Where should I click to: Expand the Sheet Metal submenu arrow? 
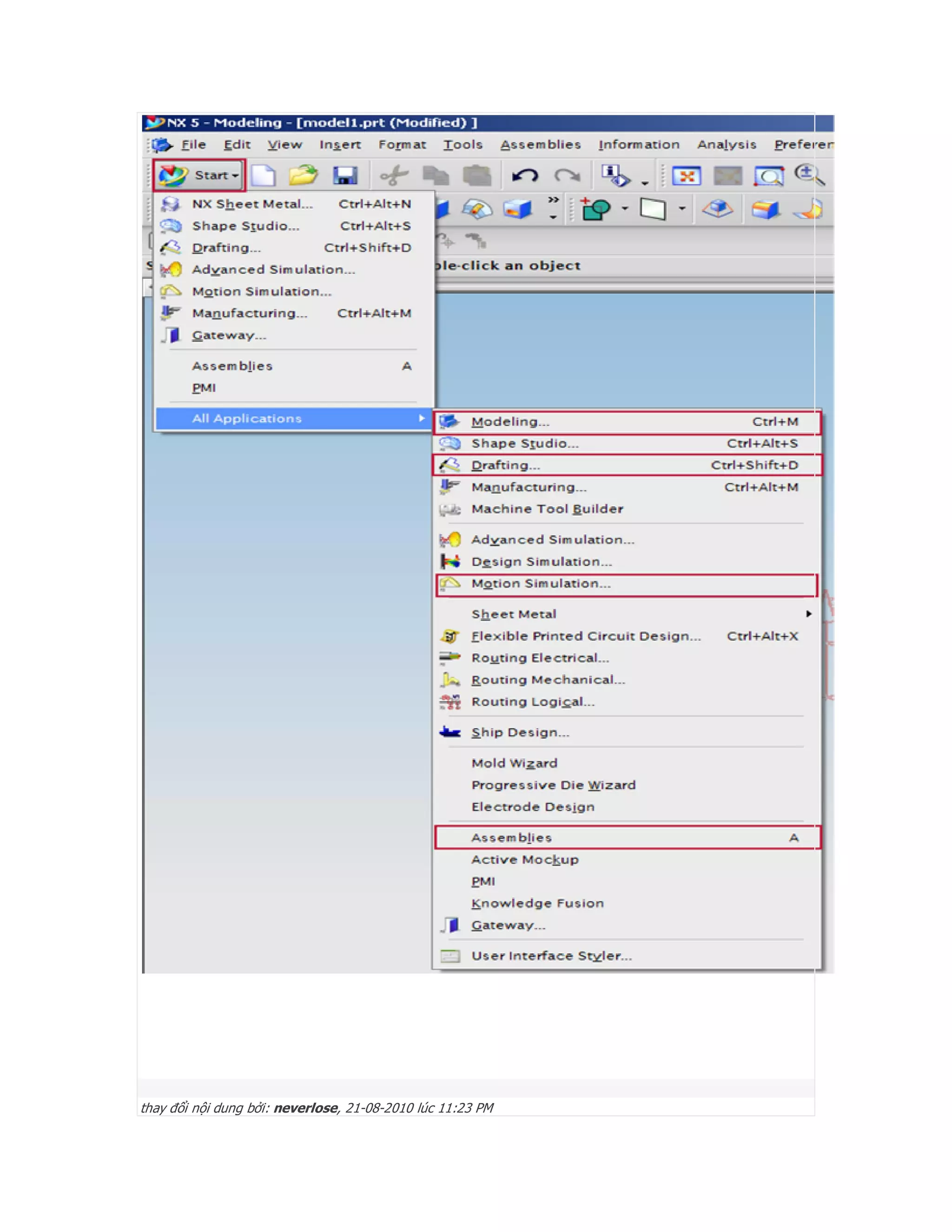click(x=809, y=614)
